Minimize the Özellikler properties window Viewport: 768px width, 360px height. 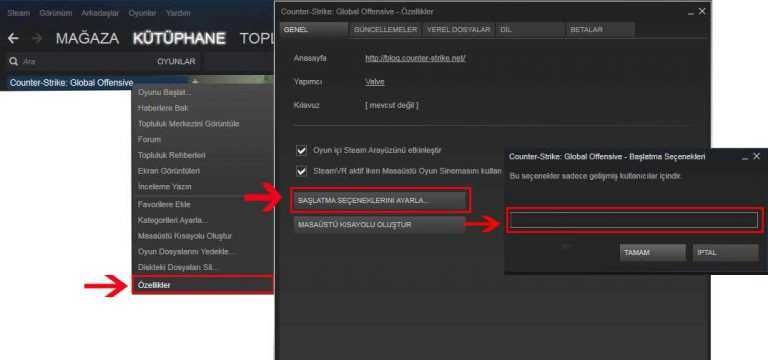point(691,12)
